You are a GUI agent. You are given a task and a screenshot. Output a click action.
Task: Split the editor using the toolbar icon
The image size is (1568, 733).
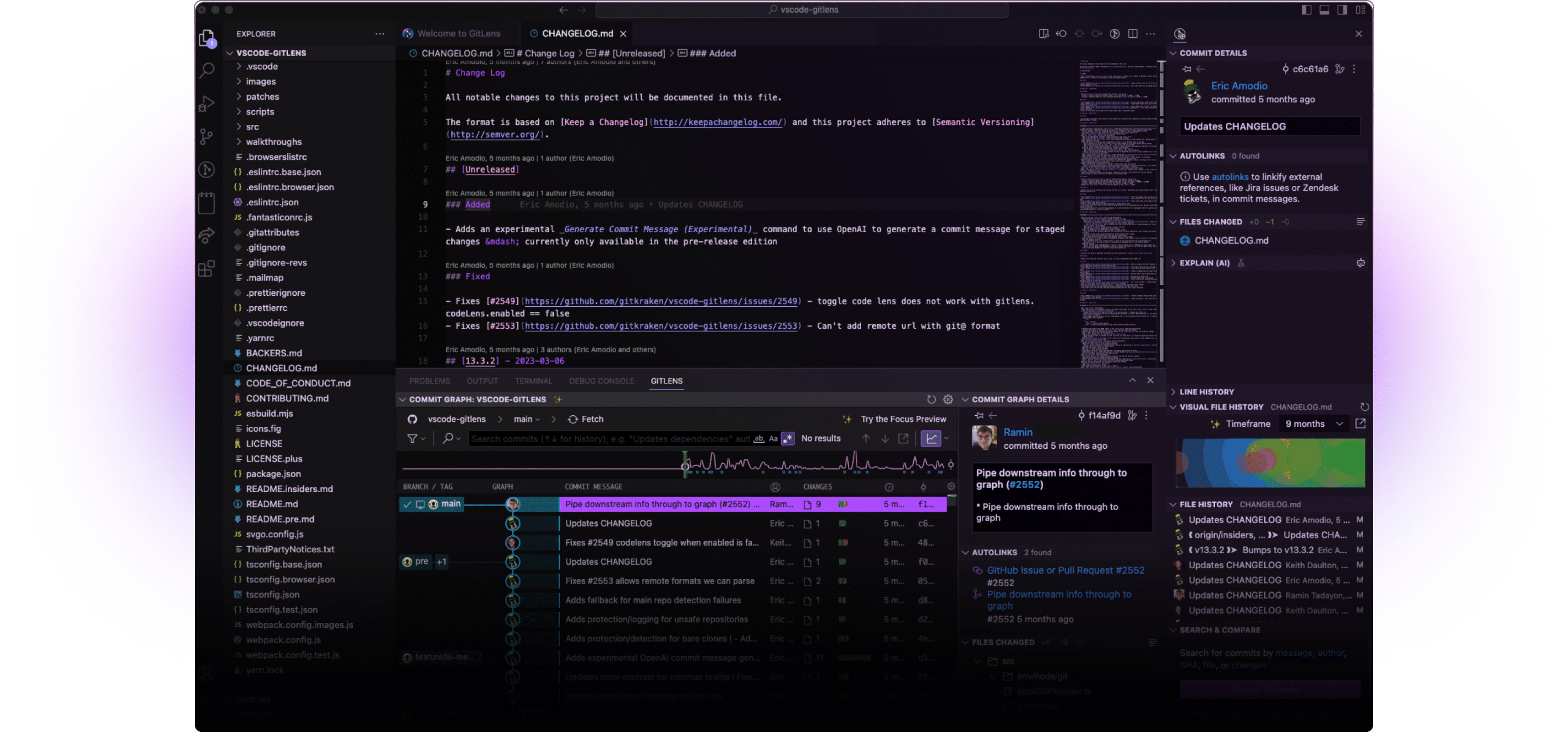pos(1133,33)
